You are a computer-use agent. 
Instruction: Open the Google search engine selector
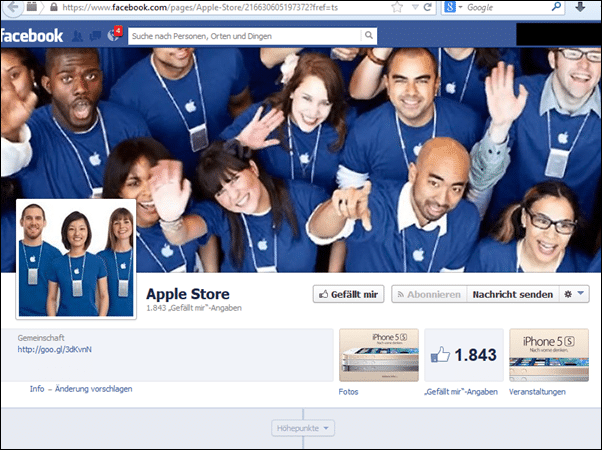pos(453,7)
